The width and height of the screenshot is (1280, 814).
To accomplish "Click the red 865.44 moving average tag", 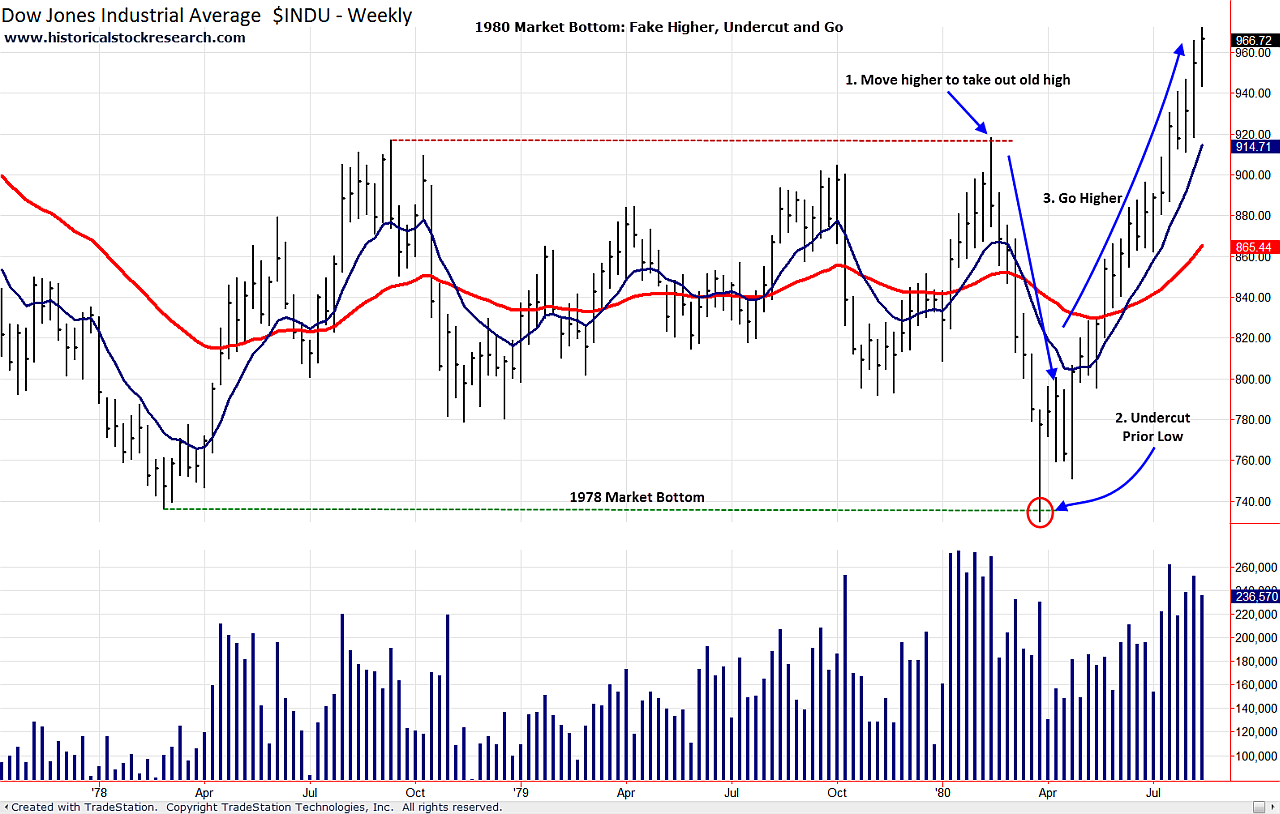I will click(1253, 246).
